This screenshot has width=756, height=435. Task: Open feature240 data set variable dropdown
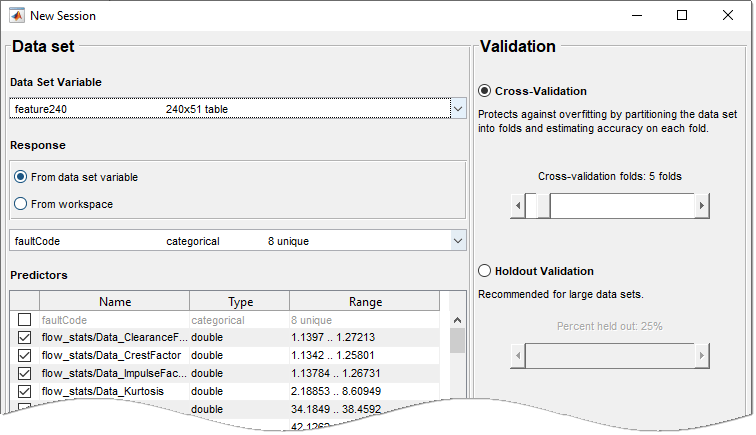(x=457, y=108)
